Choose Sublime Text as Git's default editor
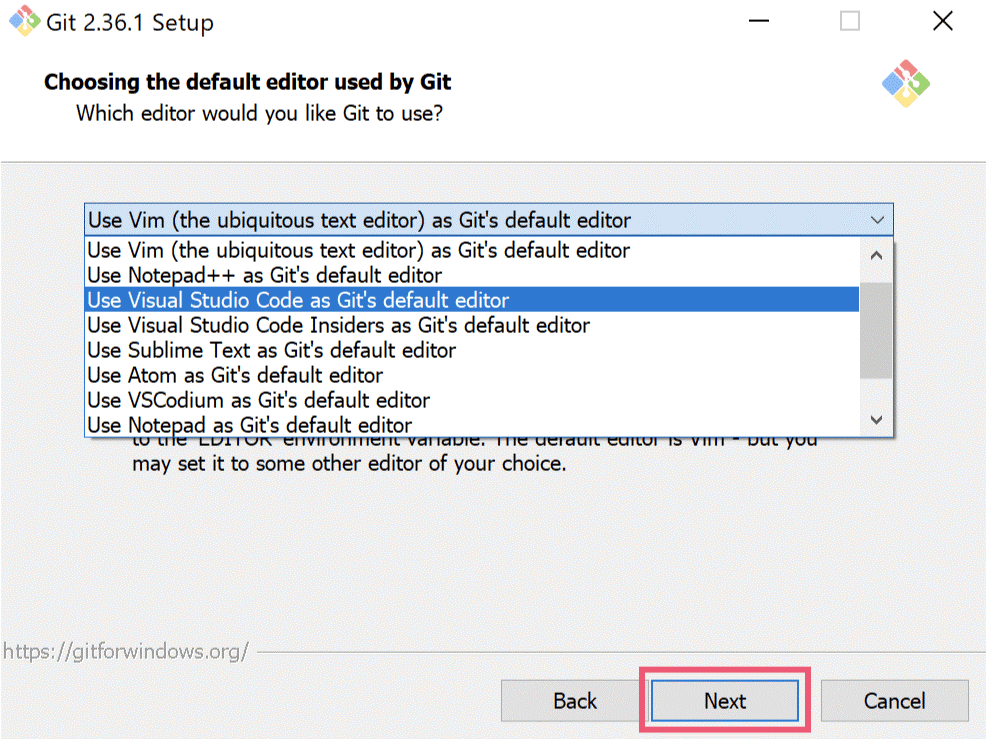The width and height of the screenshot is (986, 739). (271, 350)
